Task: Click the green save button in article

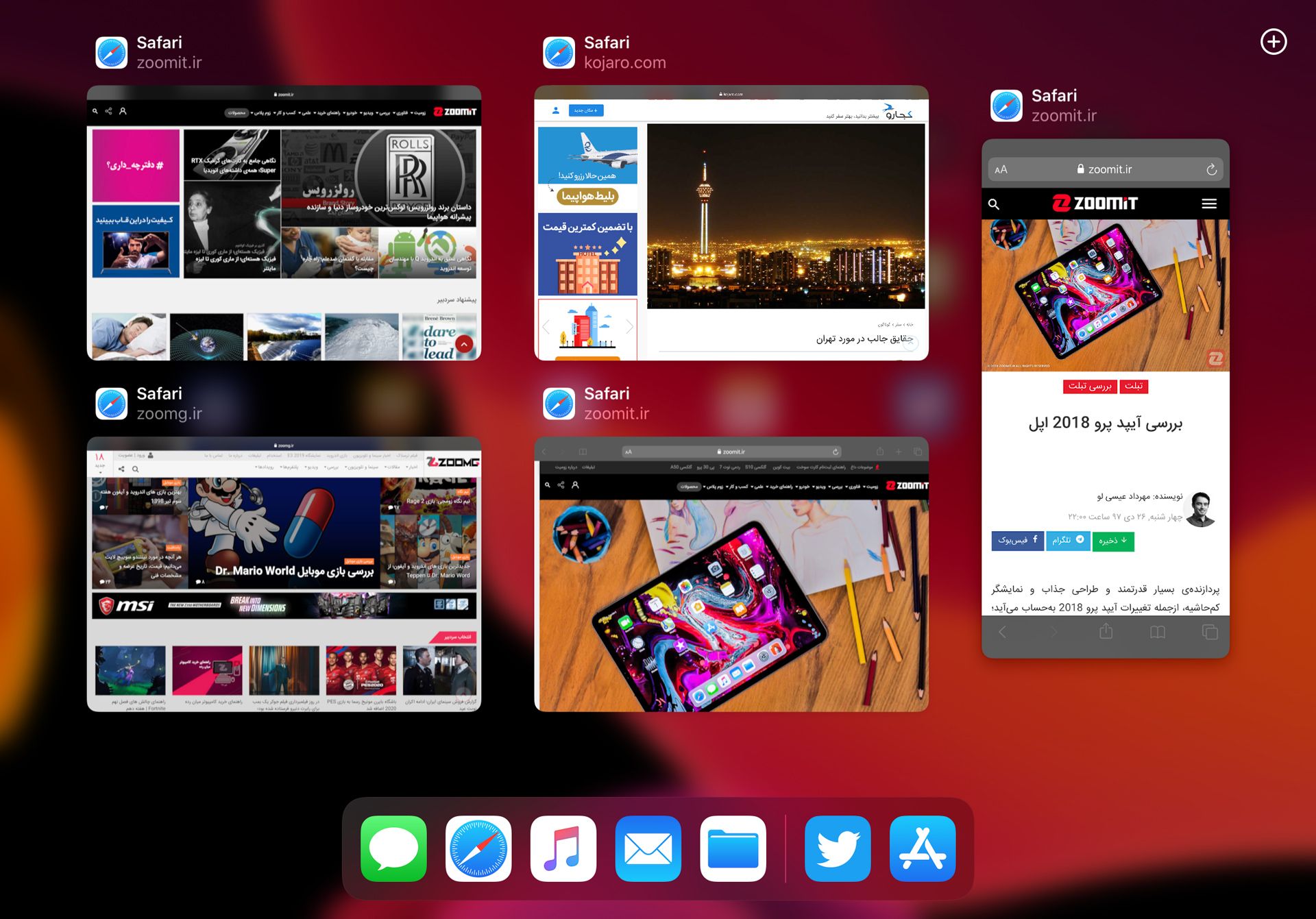Action: pyautogui.click(x=1112, y=541)
